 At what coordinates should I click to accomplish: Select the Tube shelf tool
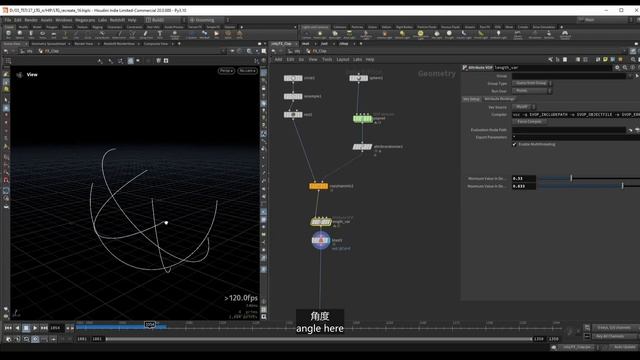coord(31,34)
